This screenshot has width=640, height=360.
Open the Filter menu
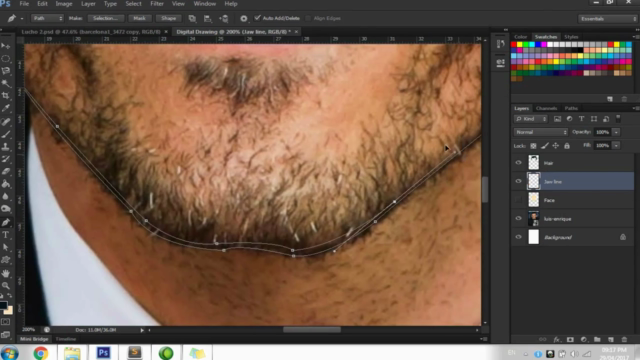click(x=157, y=4)
